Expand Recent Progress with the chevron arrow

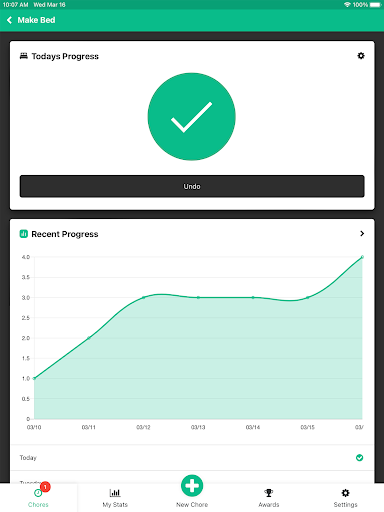point(362,234)
